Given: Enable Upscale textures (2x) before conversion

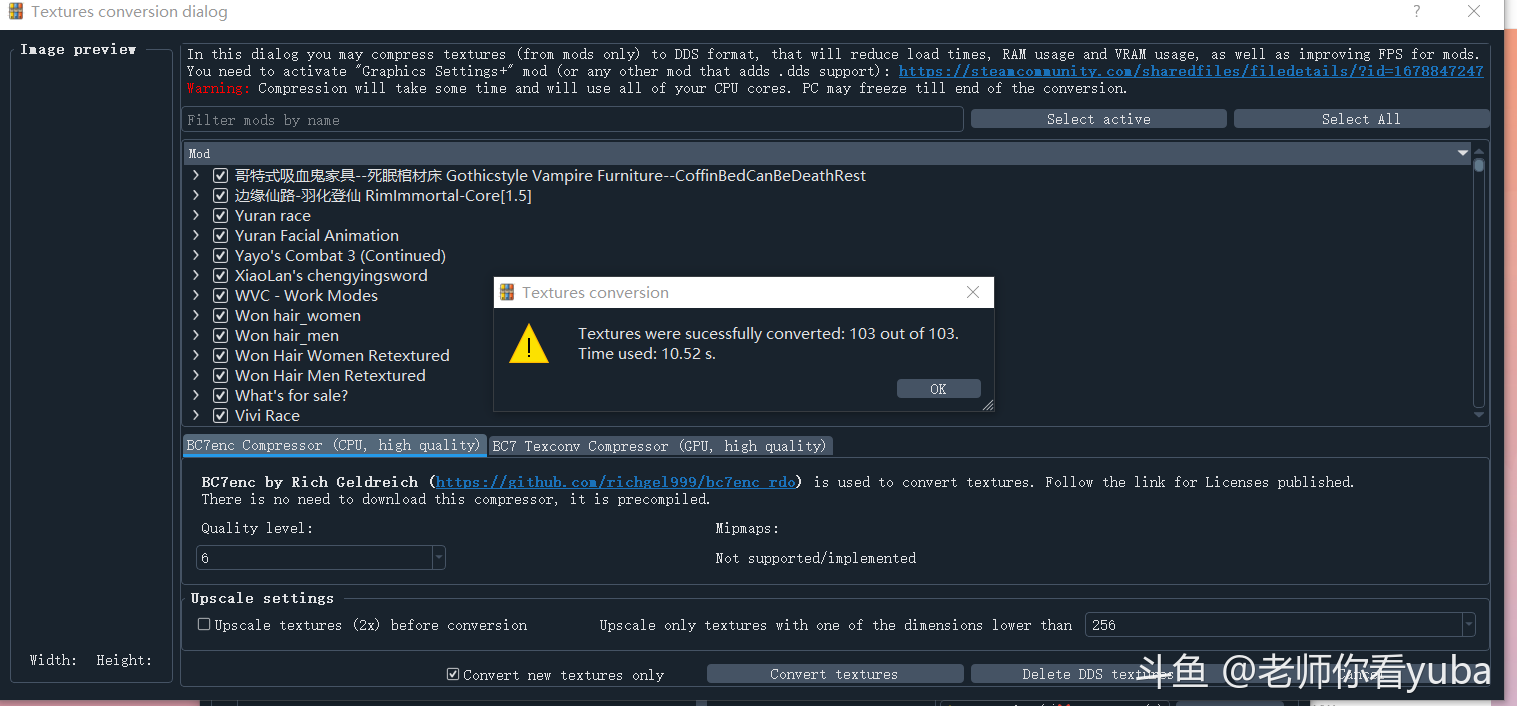Looking at the screenshot, I should [205, 625].
